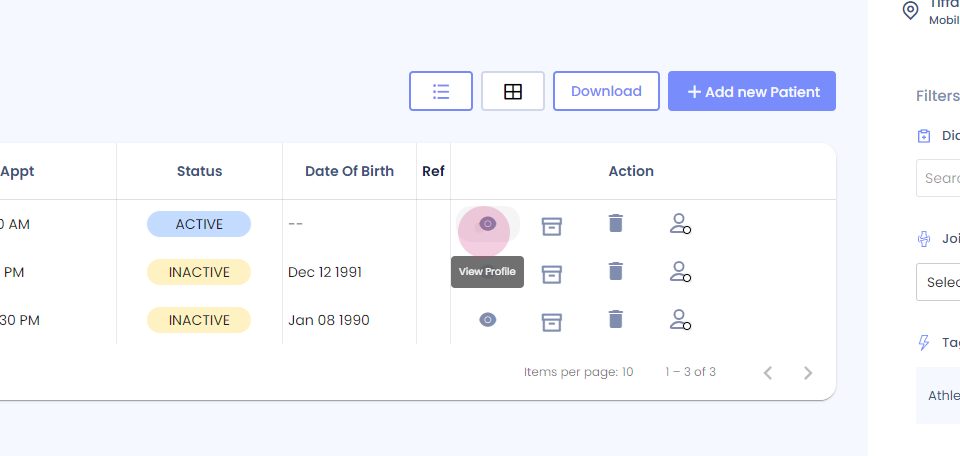The width and height of the screenshot is (960, 456).
Task: Add a new patient
Action: (752, 91)
